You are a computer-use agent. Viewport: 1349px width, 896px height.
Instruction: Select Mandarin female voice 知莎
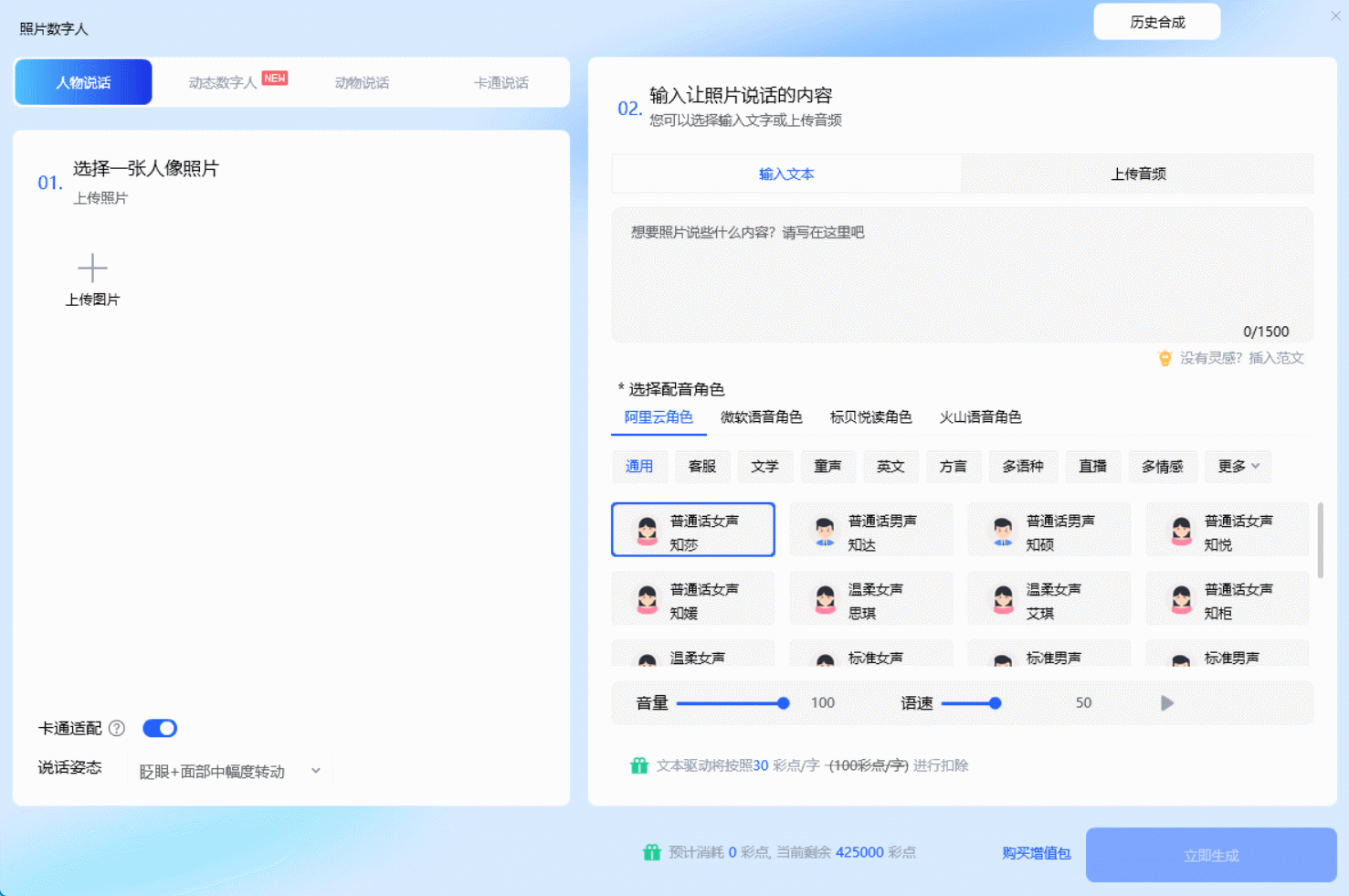pyautogui.click(x=692, y=529)
